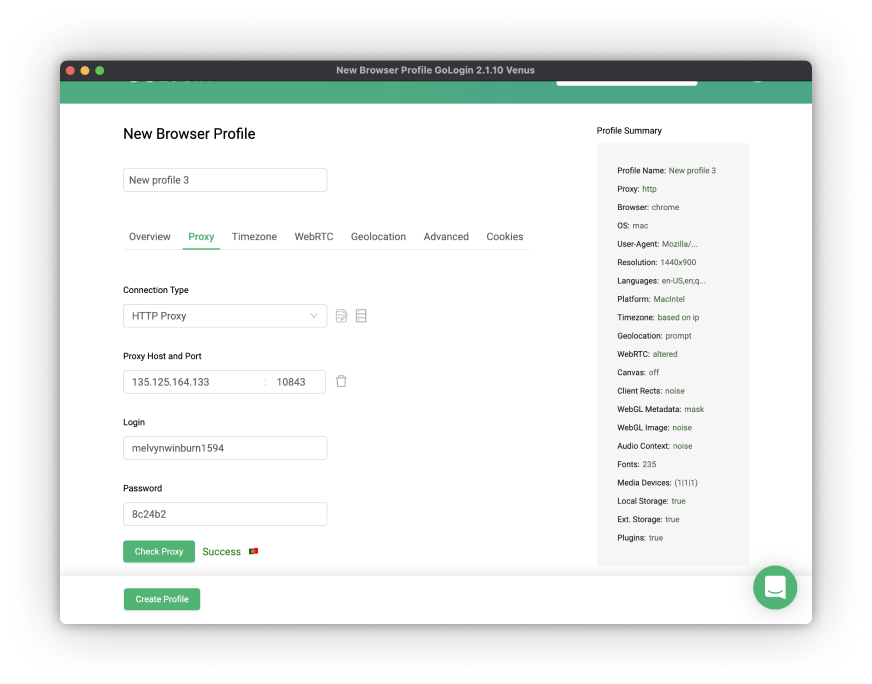This screenshot has width=872, height=684.
Task: Click the Proxy Host and Port label
Action: 162,356
